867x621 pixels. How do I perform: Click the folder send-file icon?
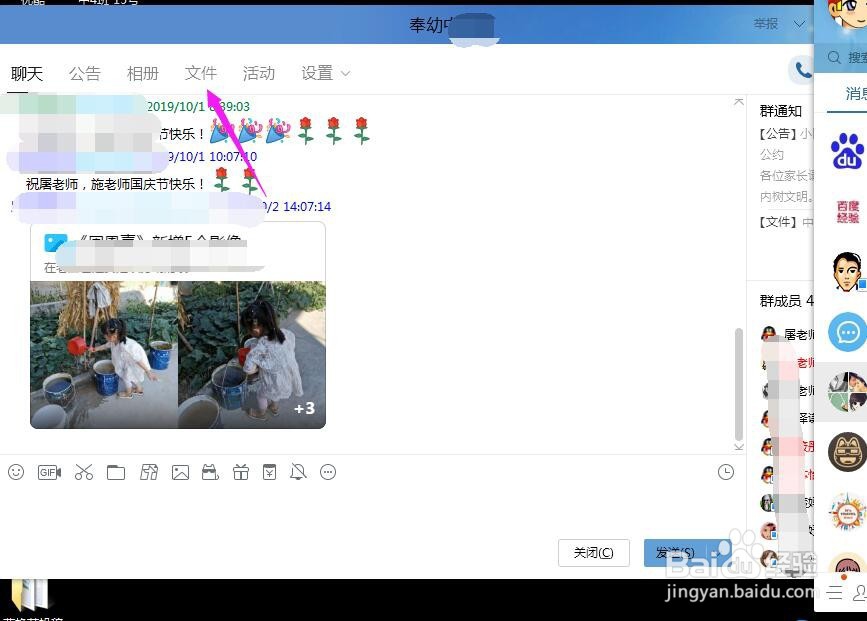click(116, 472)
